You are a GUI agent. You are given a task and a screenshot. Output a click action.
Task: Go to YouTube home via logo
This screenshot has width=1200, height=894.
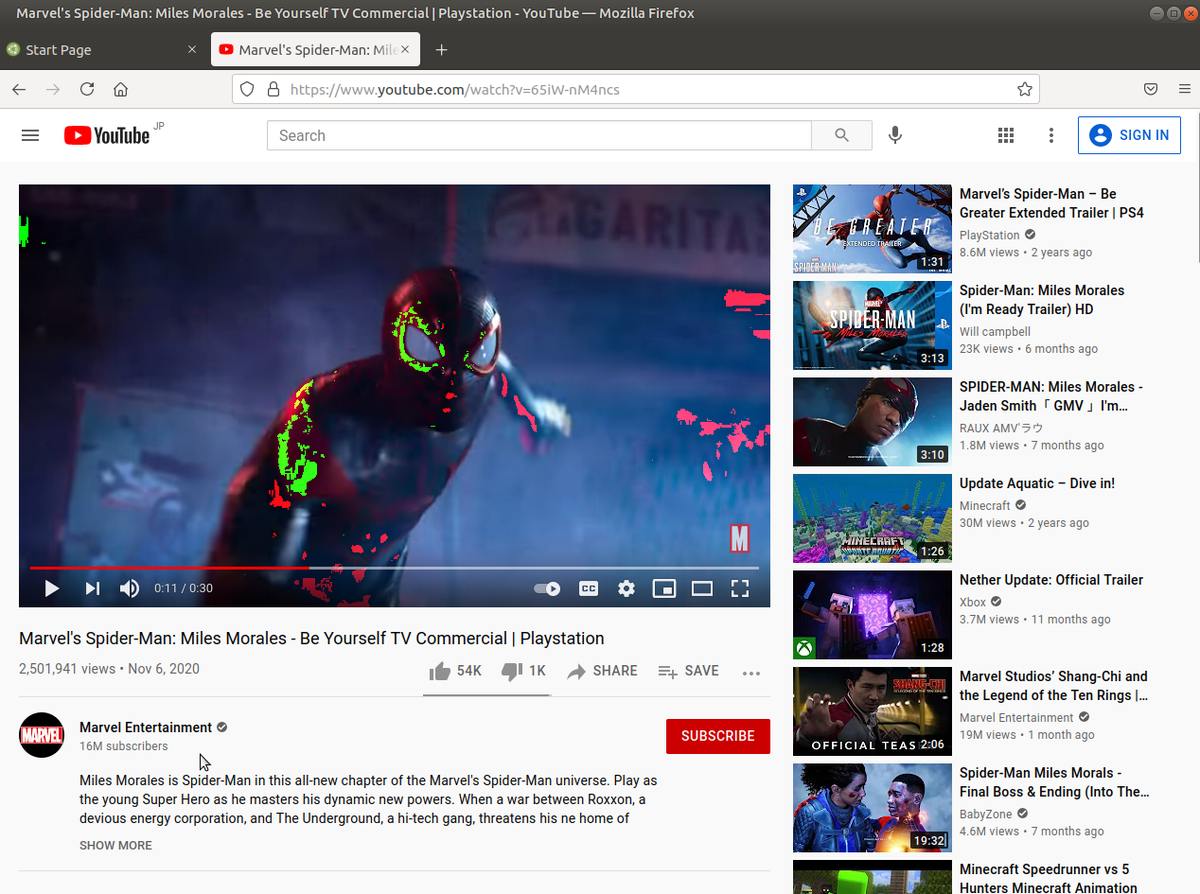tap(107, 135)
